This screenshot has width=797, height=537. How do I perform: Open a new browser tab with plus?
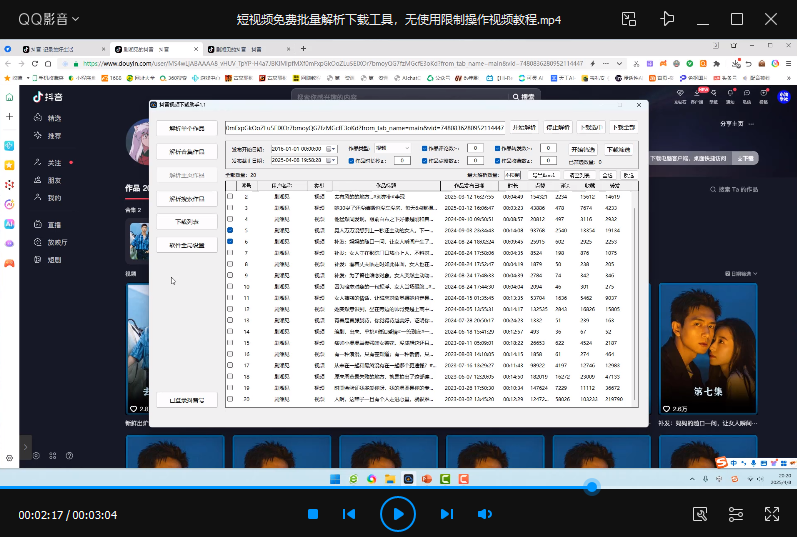pyautogui.click(x=303, y=49)
